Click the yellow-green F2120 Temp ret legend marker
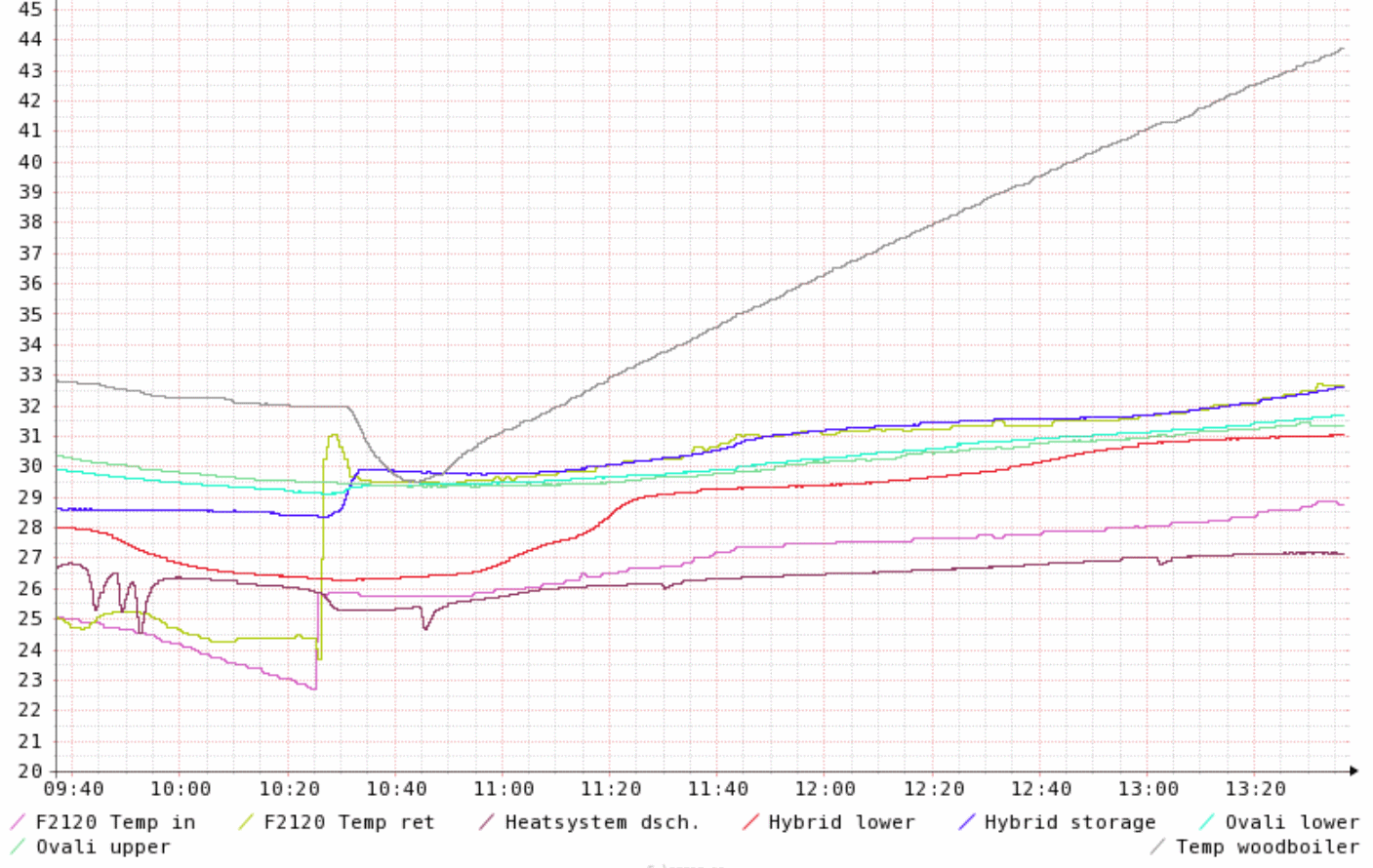 tap(246, 822)
